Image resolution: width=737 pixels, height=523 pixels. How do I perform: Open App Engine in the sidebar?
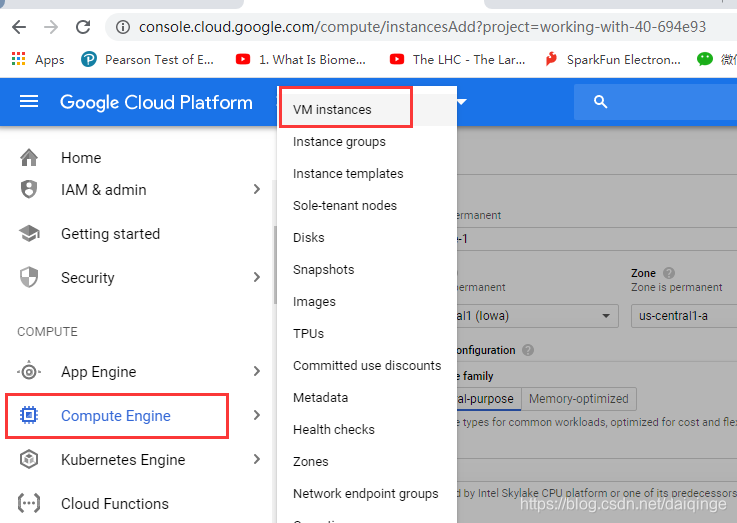[99, 372]
